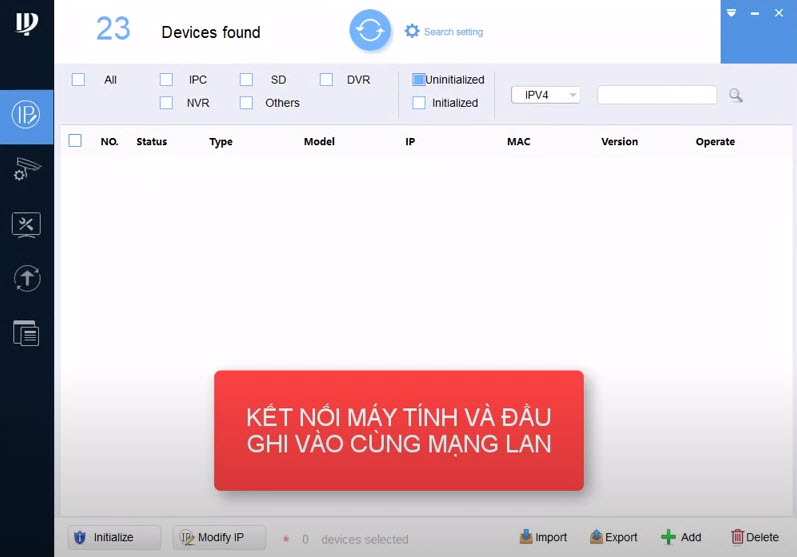Image resolution: width=797 pixels, height=557 pixels.
Task: Open the title bar dropdown menu arrow
Action: [x=732, y=13]
